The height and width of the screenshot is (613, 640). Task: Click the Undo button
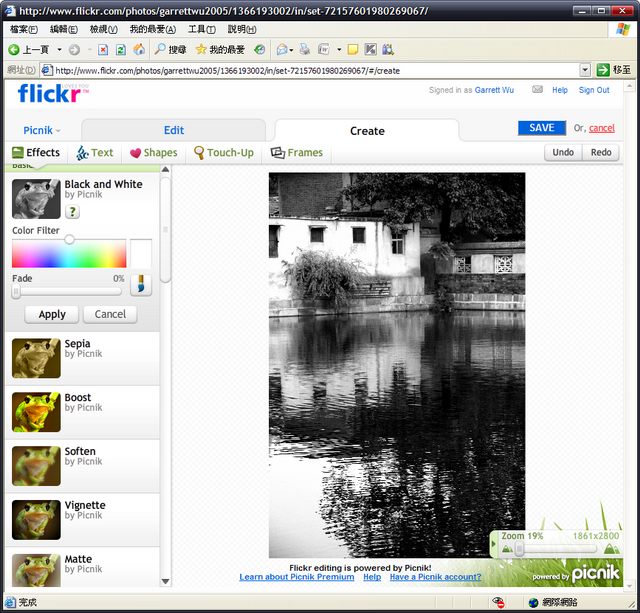click(x=563, y=152)
